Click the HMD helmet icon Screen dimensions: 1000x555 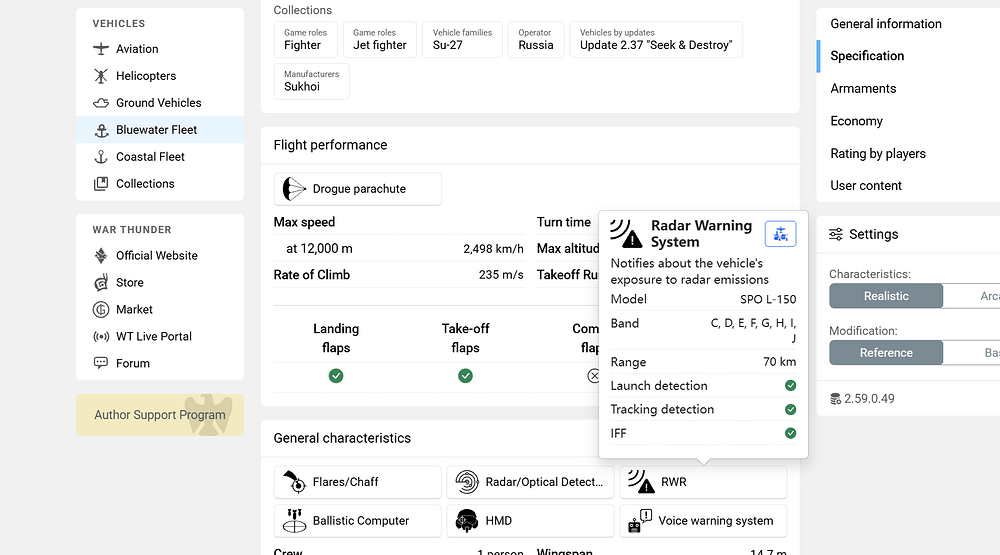467,521
